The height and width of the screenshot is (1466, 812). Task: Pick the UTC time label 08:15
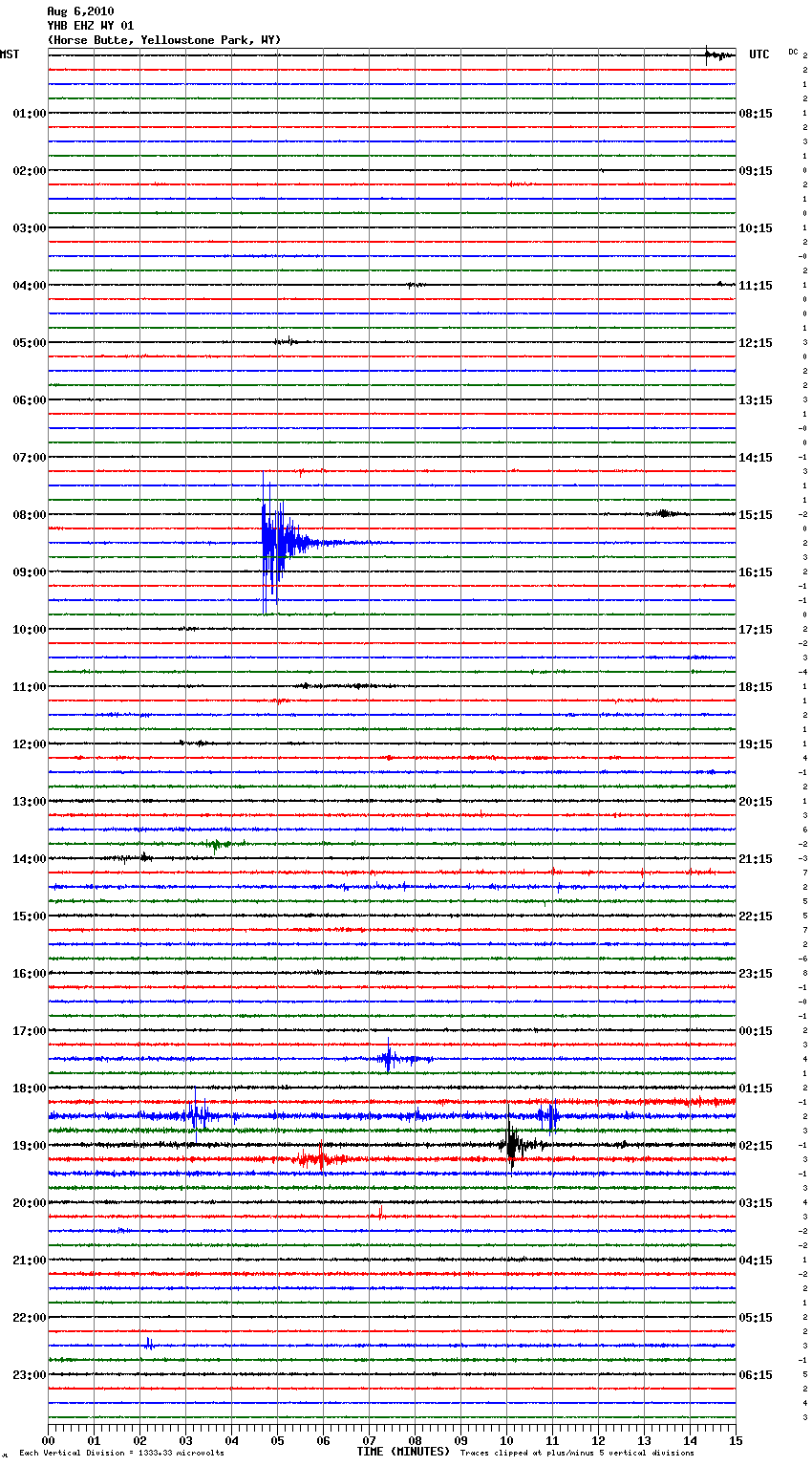(756, 114)
